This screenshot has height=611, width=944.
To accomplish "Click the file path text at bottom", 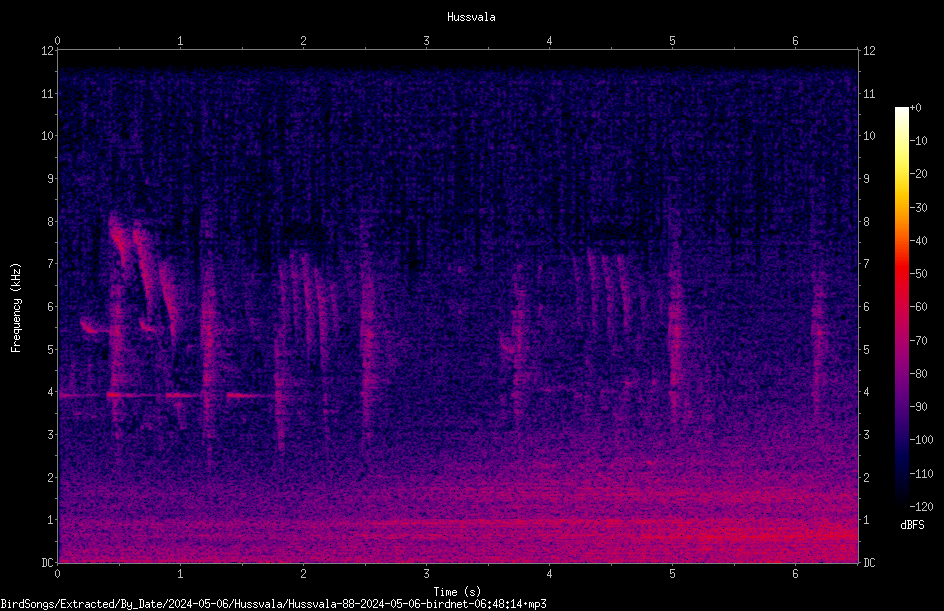I will 273,604.
